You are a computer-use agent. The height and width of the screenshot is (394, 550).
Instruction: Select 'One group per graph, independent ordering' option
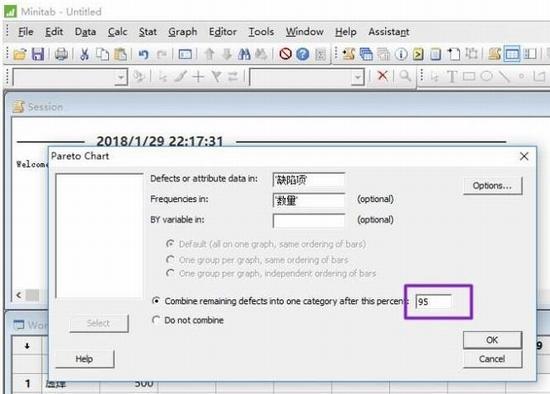pos(170,273)
